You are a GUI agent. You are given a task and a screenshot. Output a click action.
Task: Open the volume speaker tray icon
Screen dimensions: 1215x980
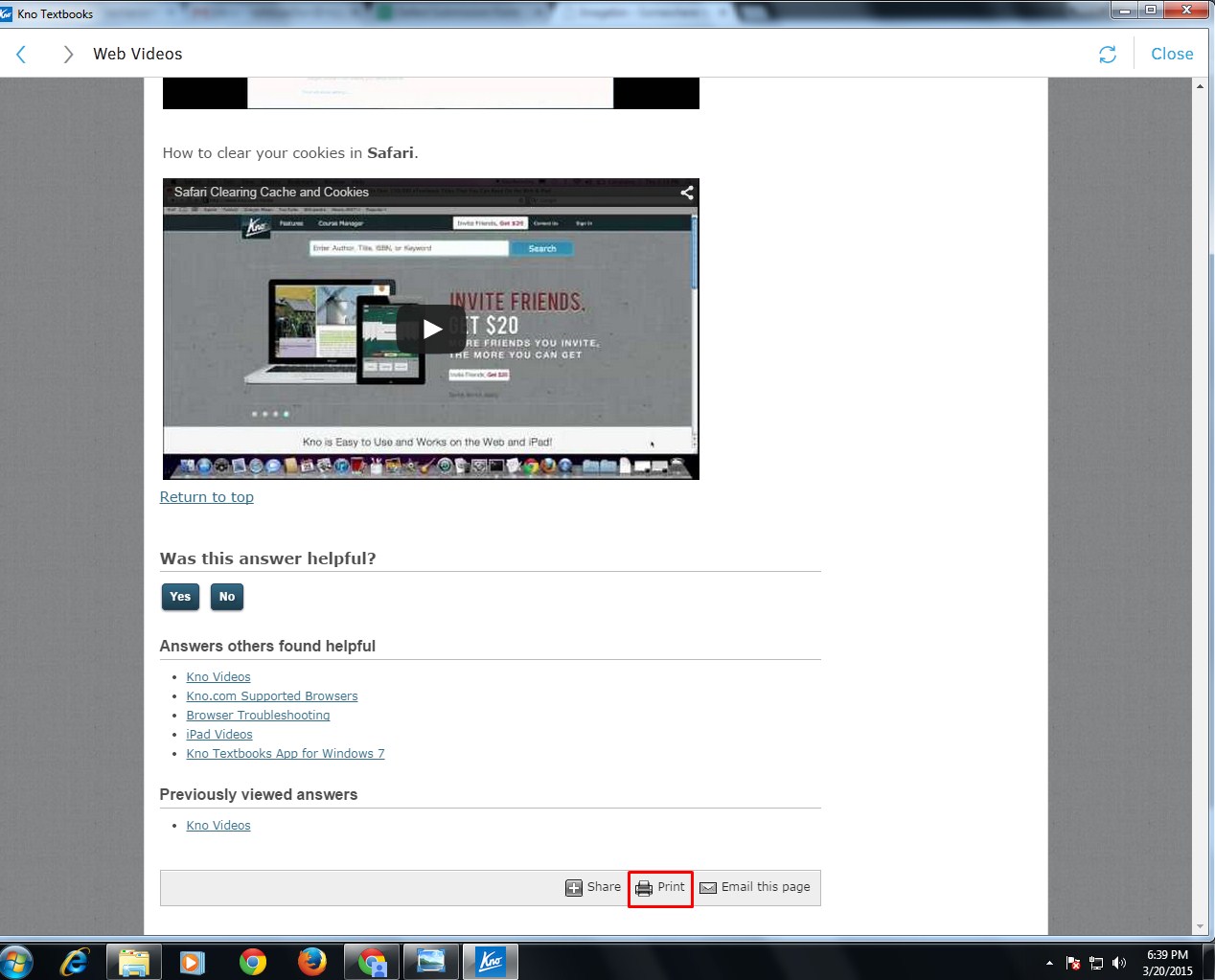click(x=1119, y=963)
